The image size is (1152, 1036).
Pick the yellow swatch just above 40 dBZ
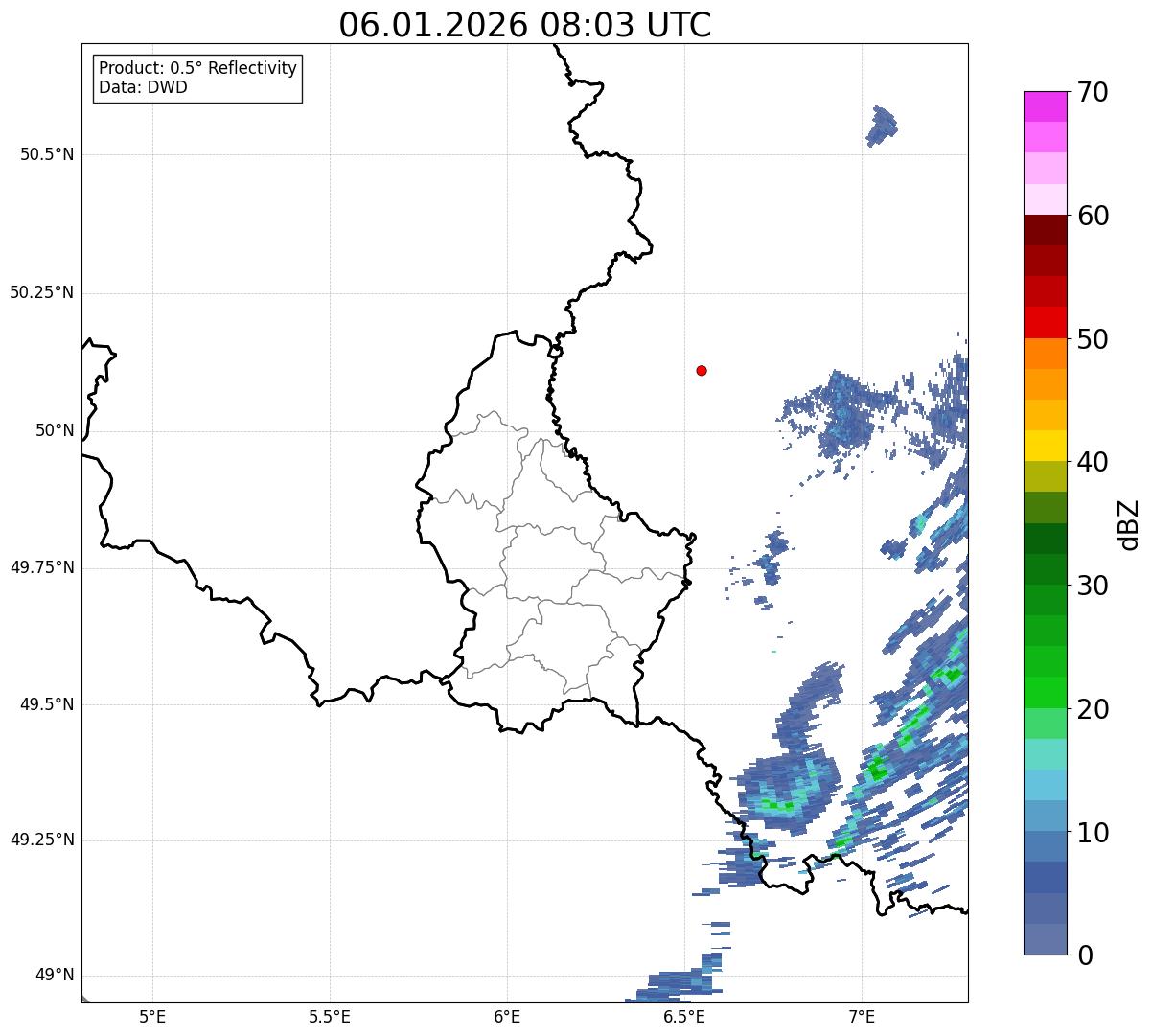coord(1045,446)
